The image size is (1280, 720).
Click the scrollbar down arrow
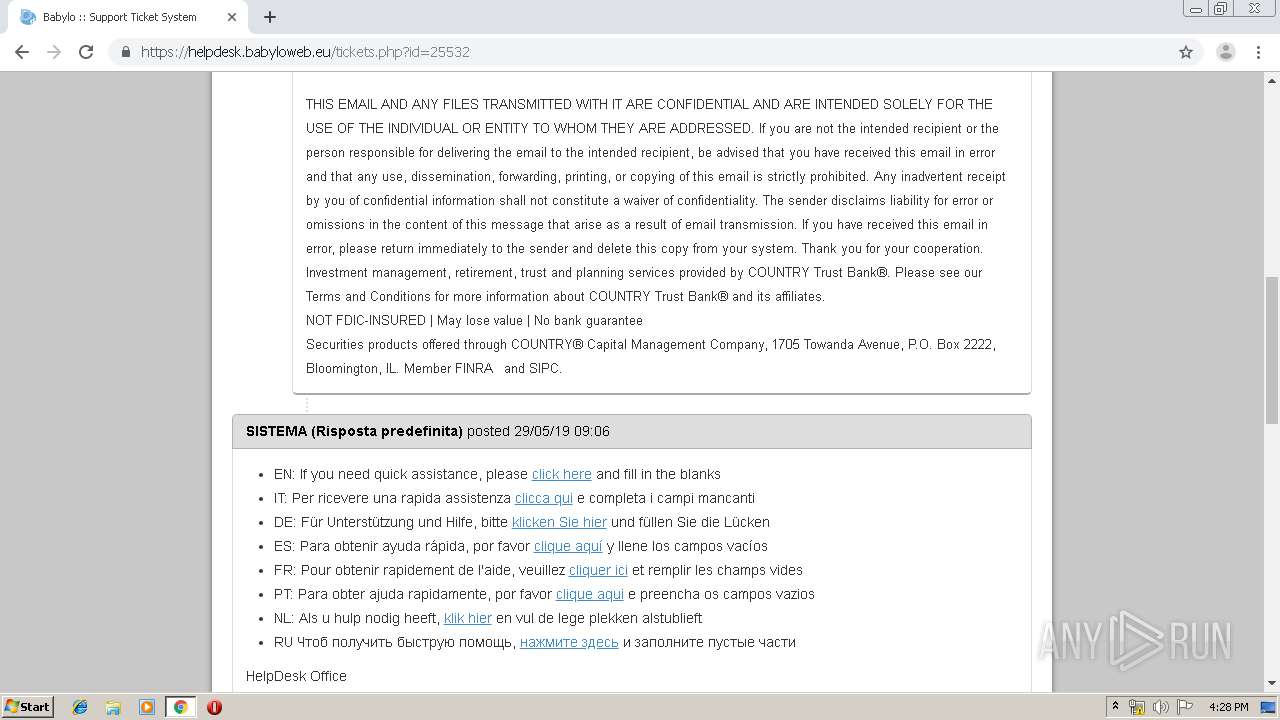coord(1272,684)
